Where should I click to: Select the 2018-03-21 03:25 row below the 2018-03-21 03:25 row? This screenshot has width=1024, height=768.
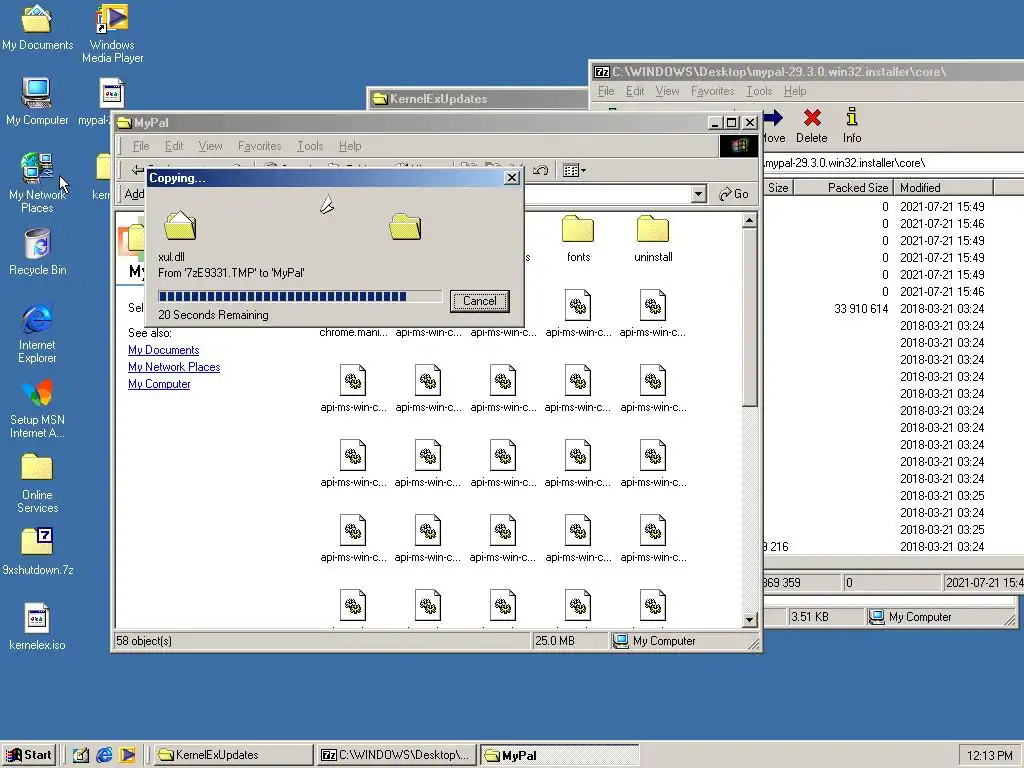point(942,530)
